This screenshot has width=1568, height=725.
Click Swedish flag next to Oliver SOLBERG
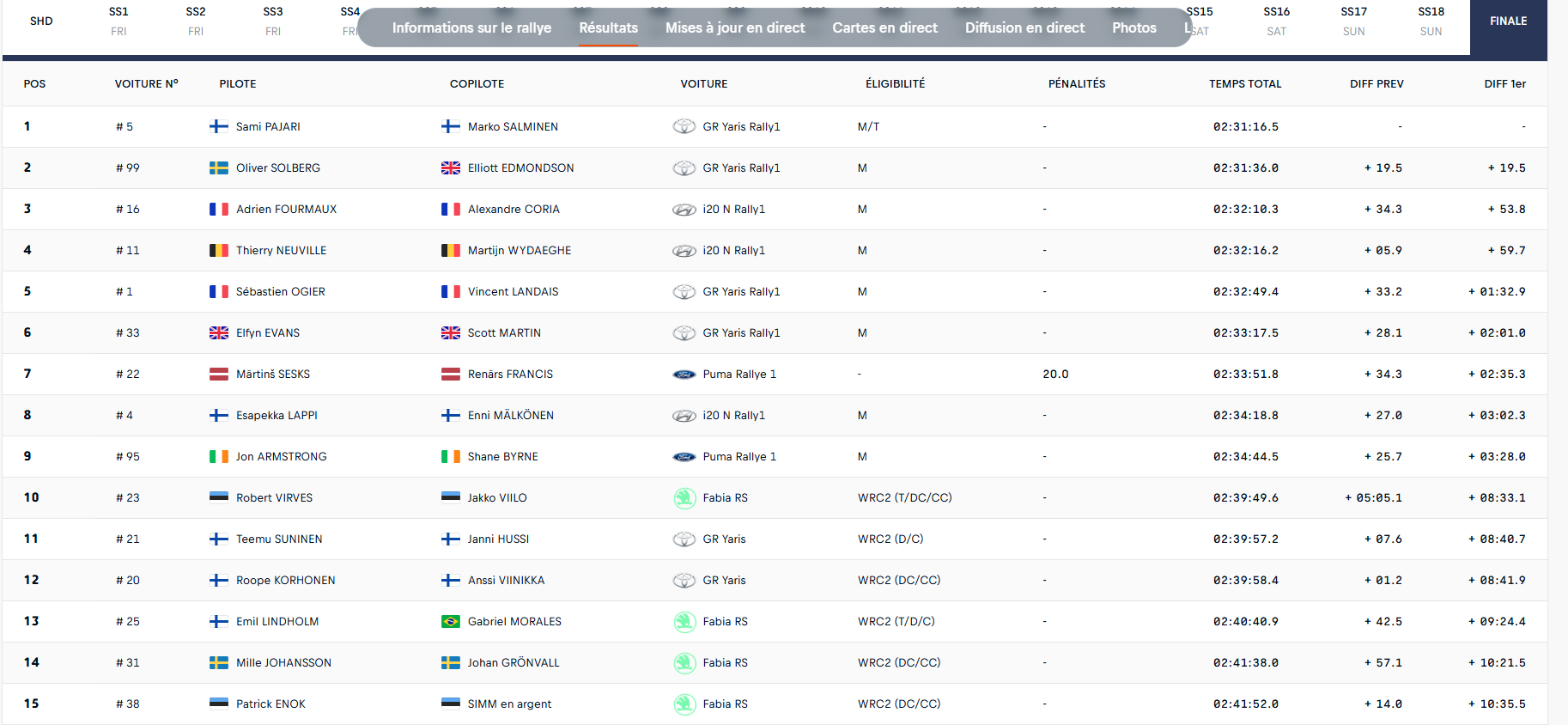219,168
